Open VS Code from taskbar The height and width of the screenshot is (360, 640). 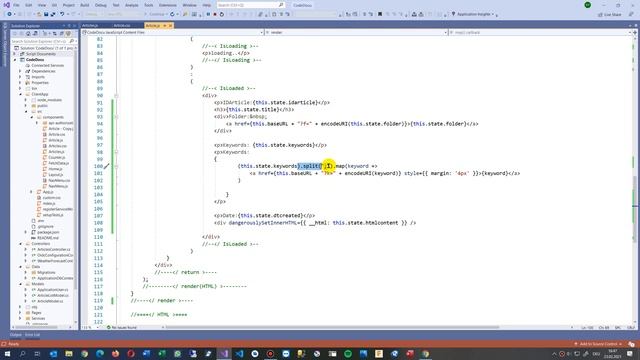[239, 353]
